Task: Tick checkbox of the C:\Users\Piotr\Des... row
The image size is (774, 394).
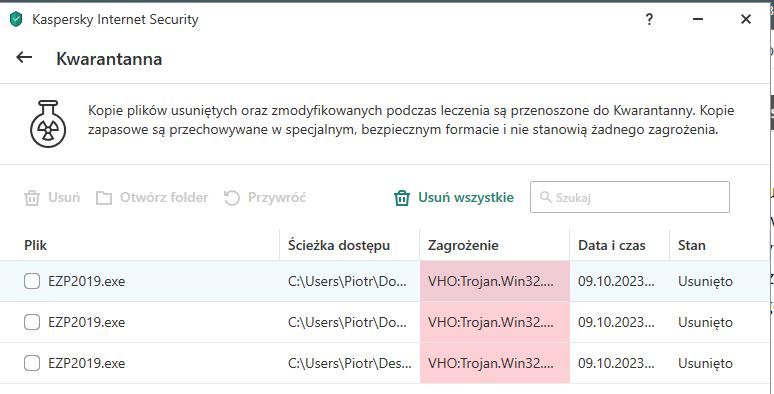Action: [x=32, y=363]
